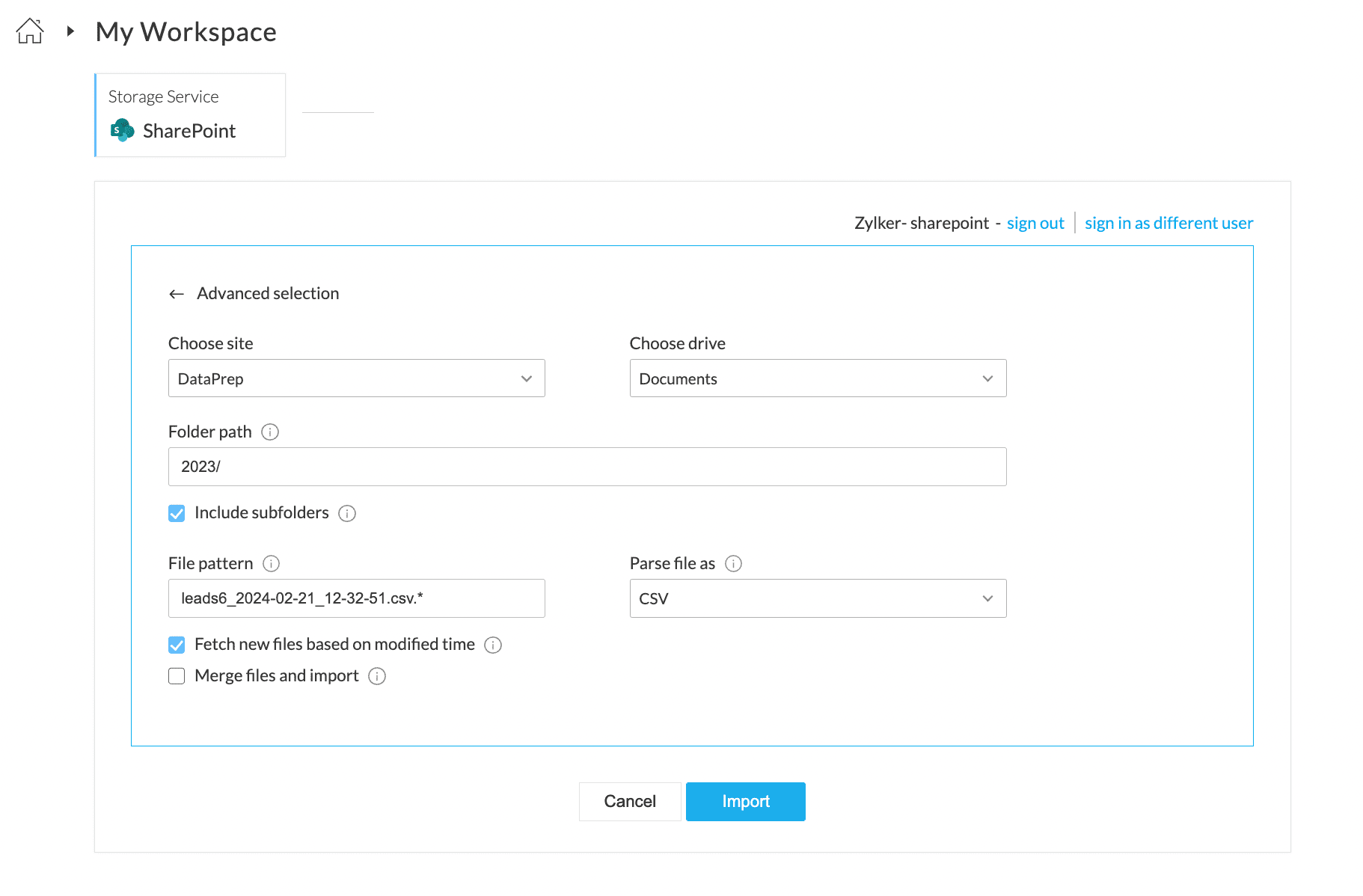Click the Merge files info icon

377,676
